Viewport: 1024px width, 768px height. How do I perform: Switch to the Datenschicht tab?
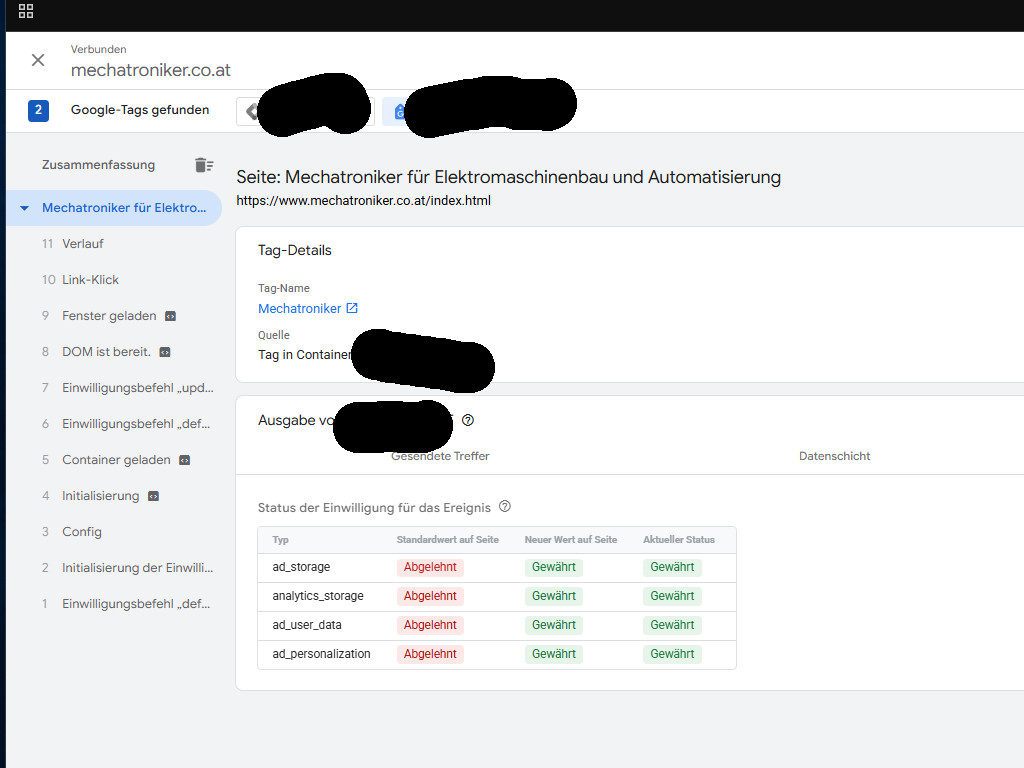click(x=835, y=456)
